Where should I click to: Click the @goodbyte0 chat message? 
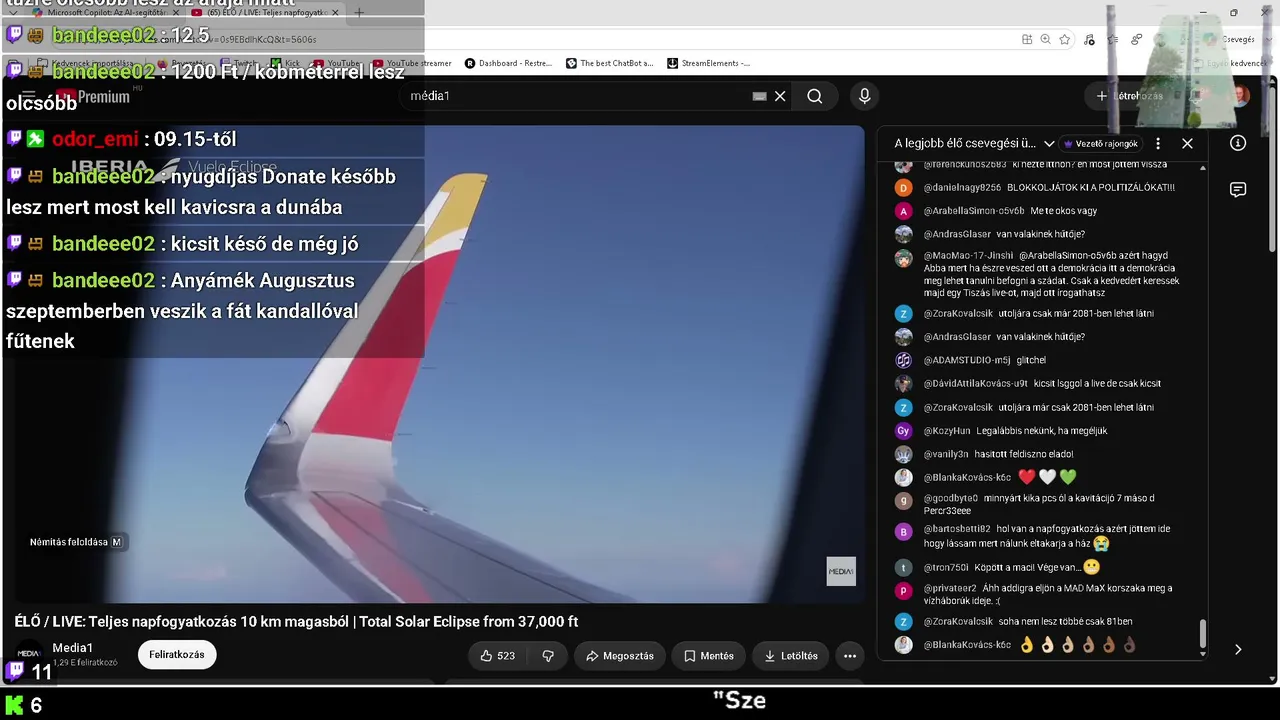pyautogui.click(x=1039, y=504)
